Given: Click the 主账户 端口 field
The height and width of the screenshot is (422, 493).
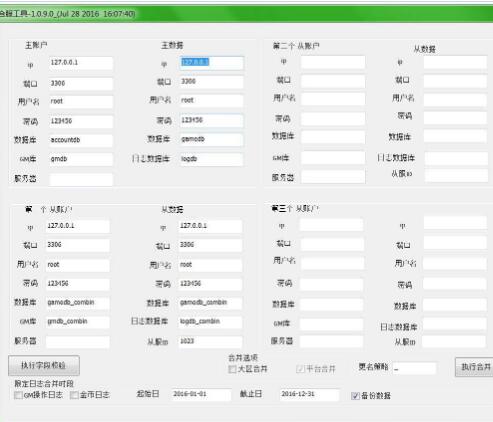Looking at the screenshot, I should click(x=81, y=84).
